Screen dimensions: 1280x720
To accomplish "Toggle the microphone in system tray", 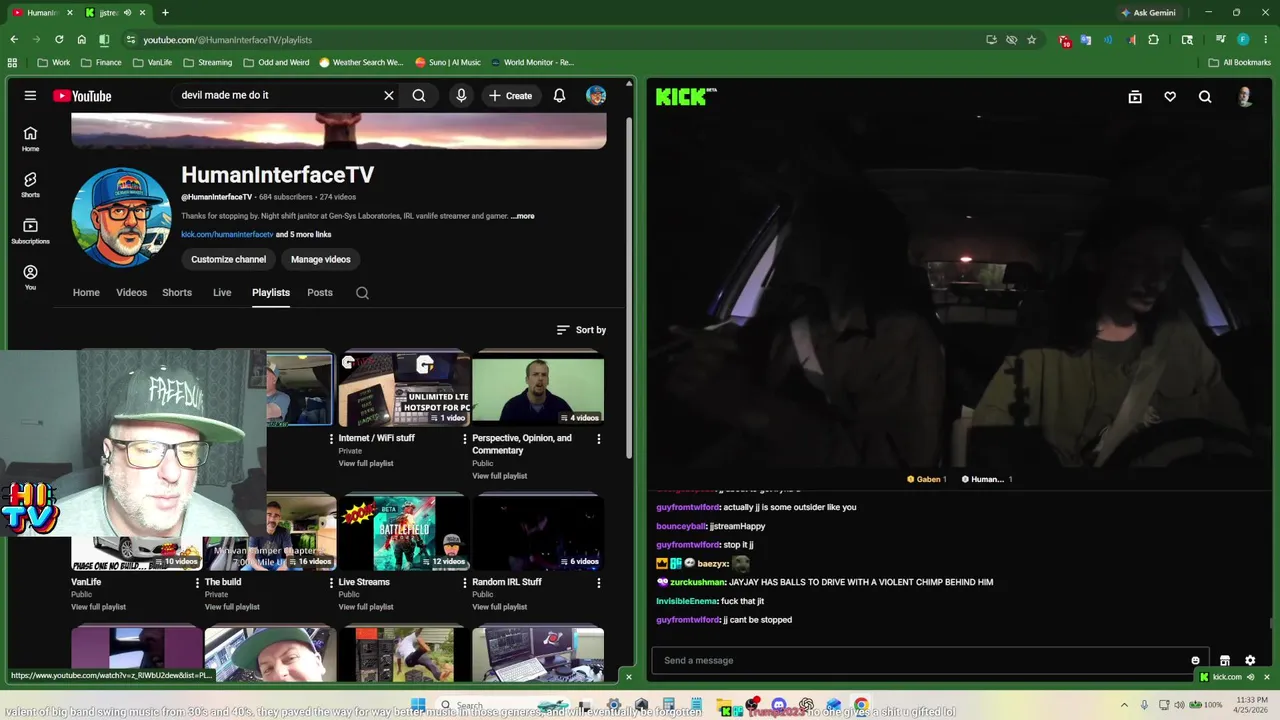I will point(1144,705).
